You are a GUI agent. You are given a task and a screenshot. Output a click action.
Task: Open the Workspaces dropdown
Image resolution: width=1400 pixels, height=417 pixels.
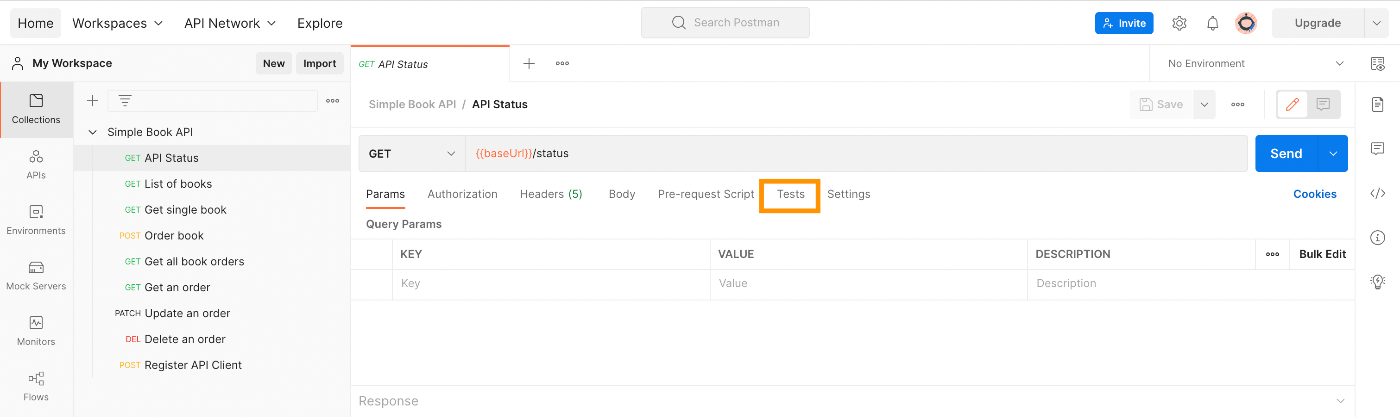pyautogui.click(x=117, y=23)
